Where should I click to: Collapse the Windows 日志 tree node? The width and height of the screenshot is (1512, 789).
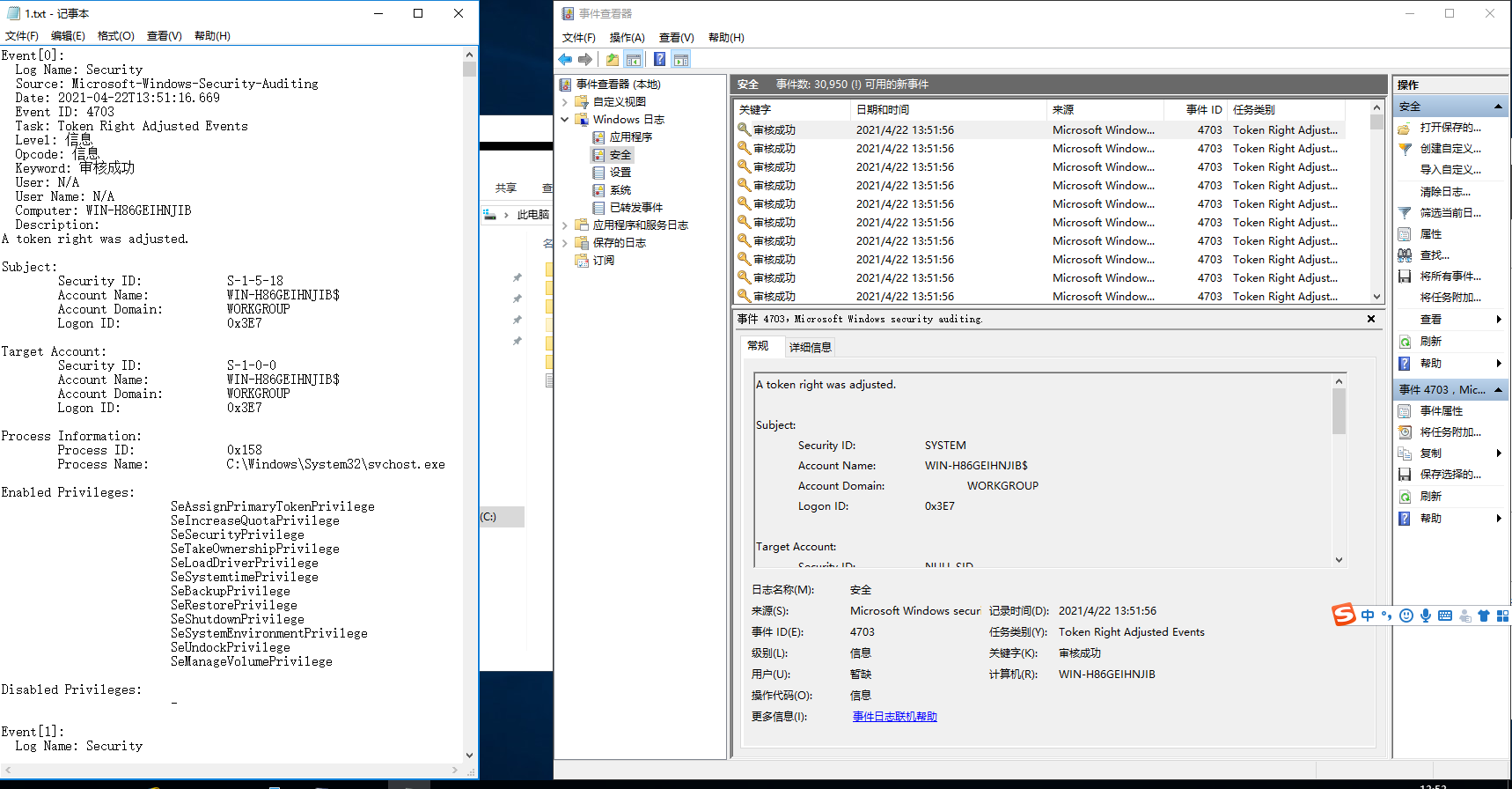(x=565, y=120)
